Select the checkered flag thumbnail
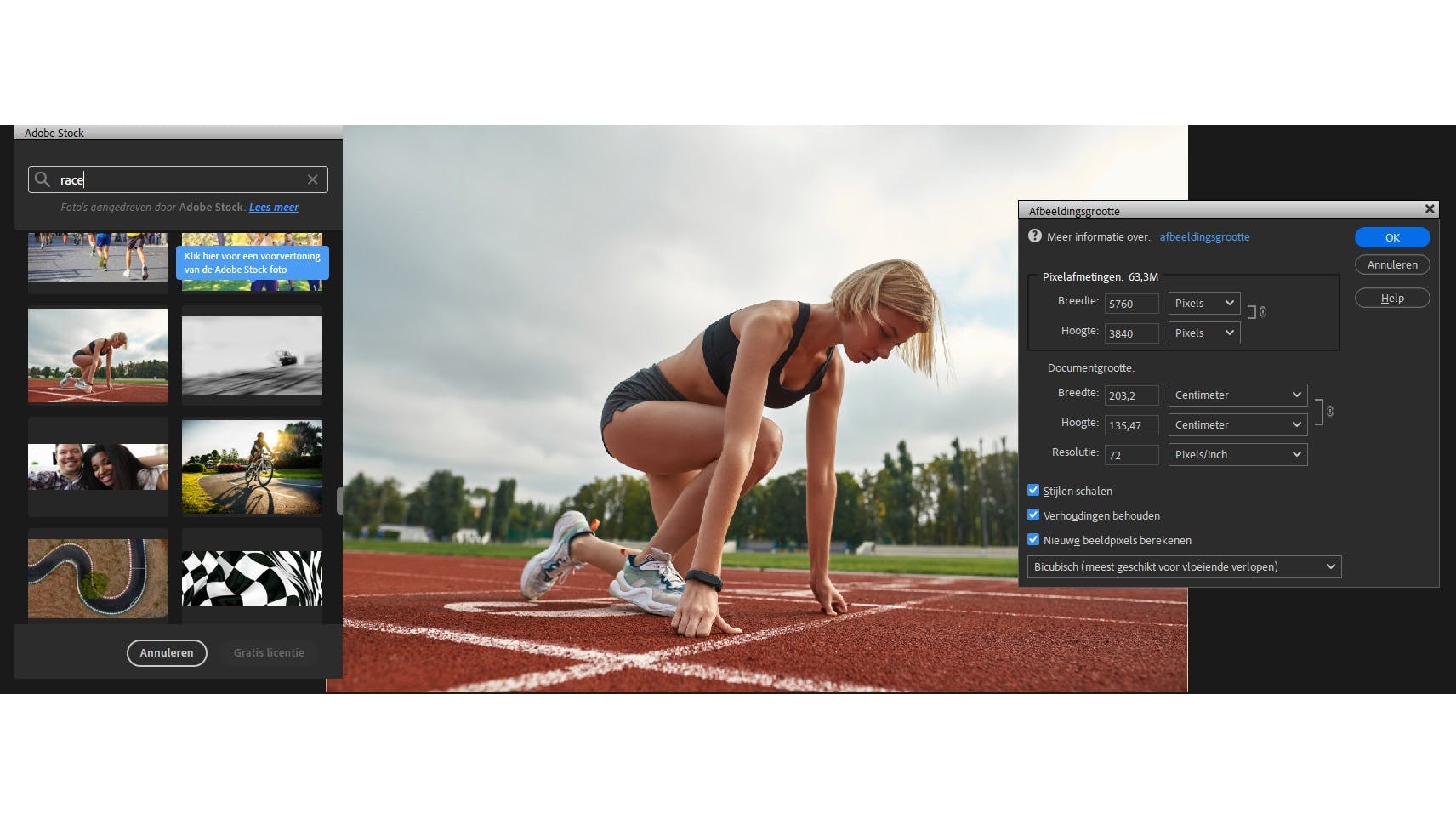Viewport: 1456px width, 819px height. [252, 578]
